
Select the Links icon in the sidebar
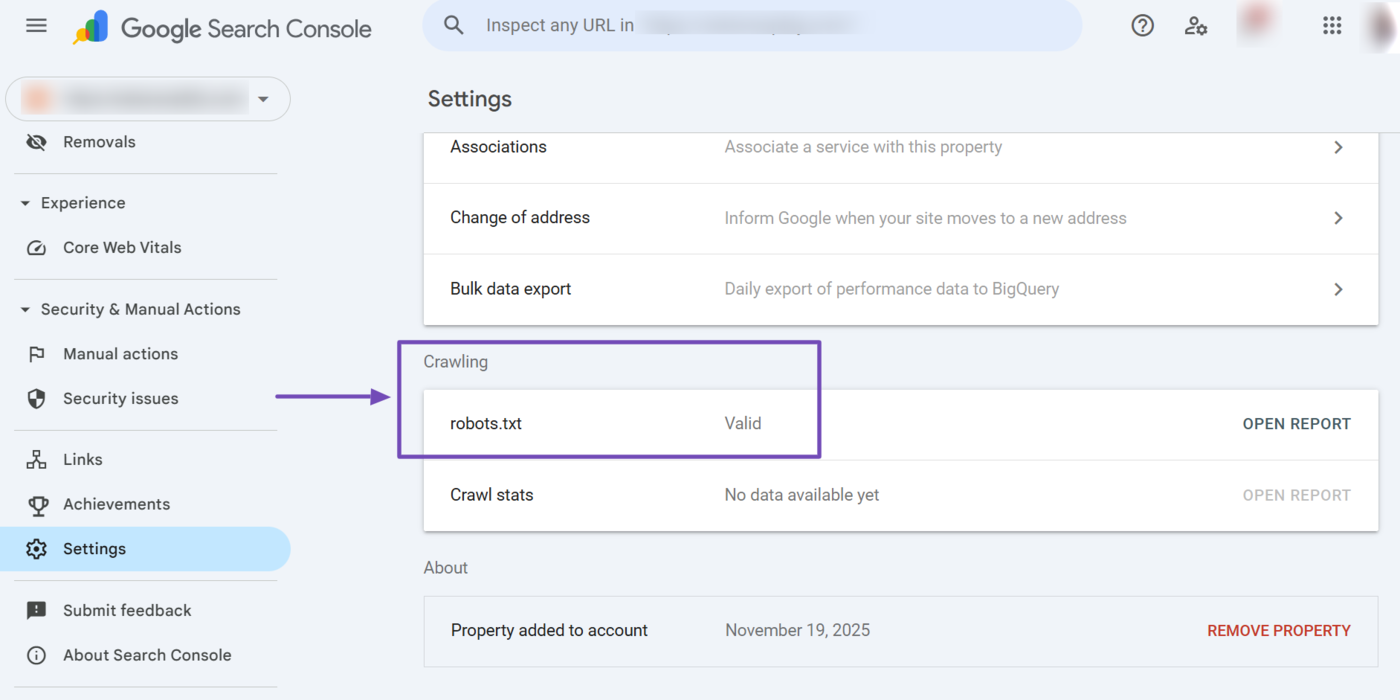pos(36,459)
